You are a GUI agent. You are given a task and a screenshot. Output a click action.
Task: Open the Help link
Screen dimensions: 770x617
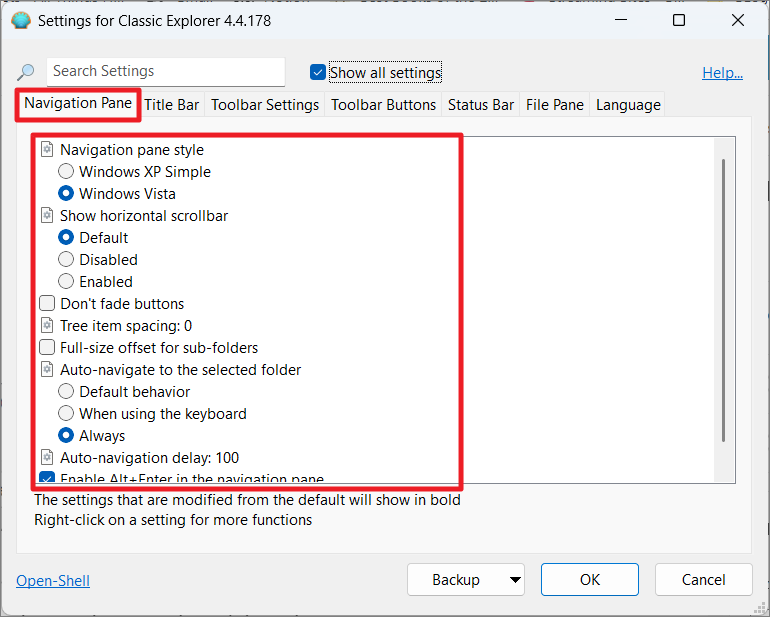click(x=722, y=73)
